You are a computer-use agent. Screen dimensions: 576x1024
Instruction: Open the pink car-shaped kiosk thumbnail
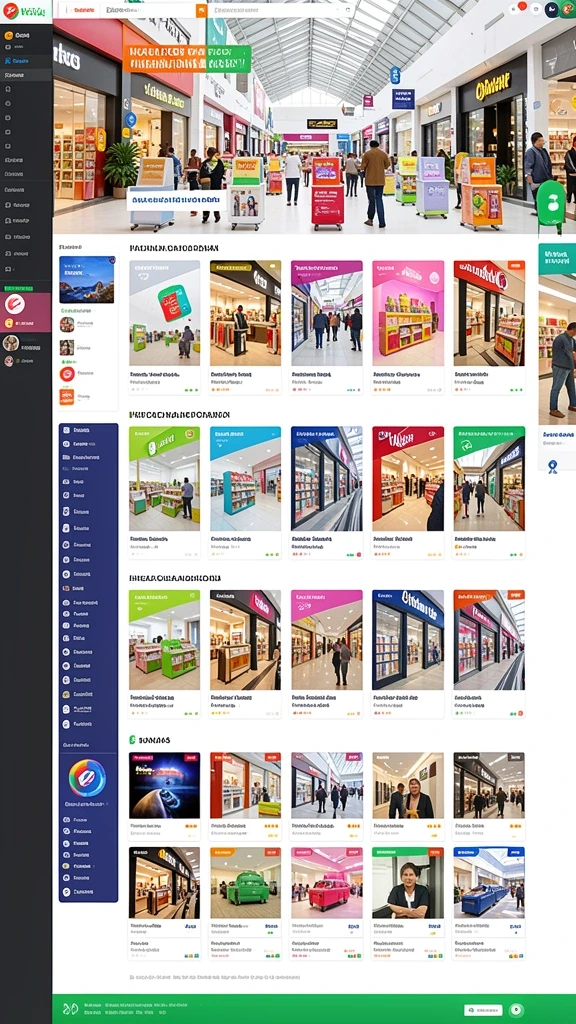tap(327, 883)
